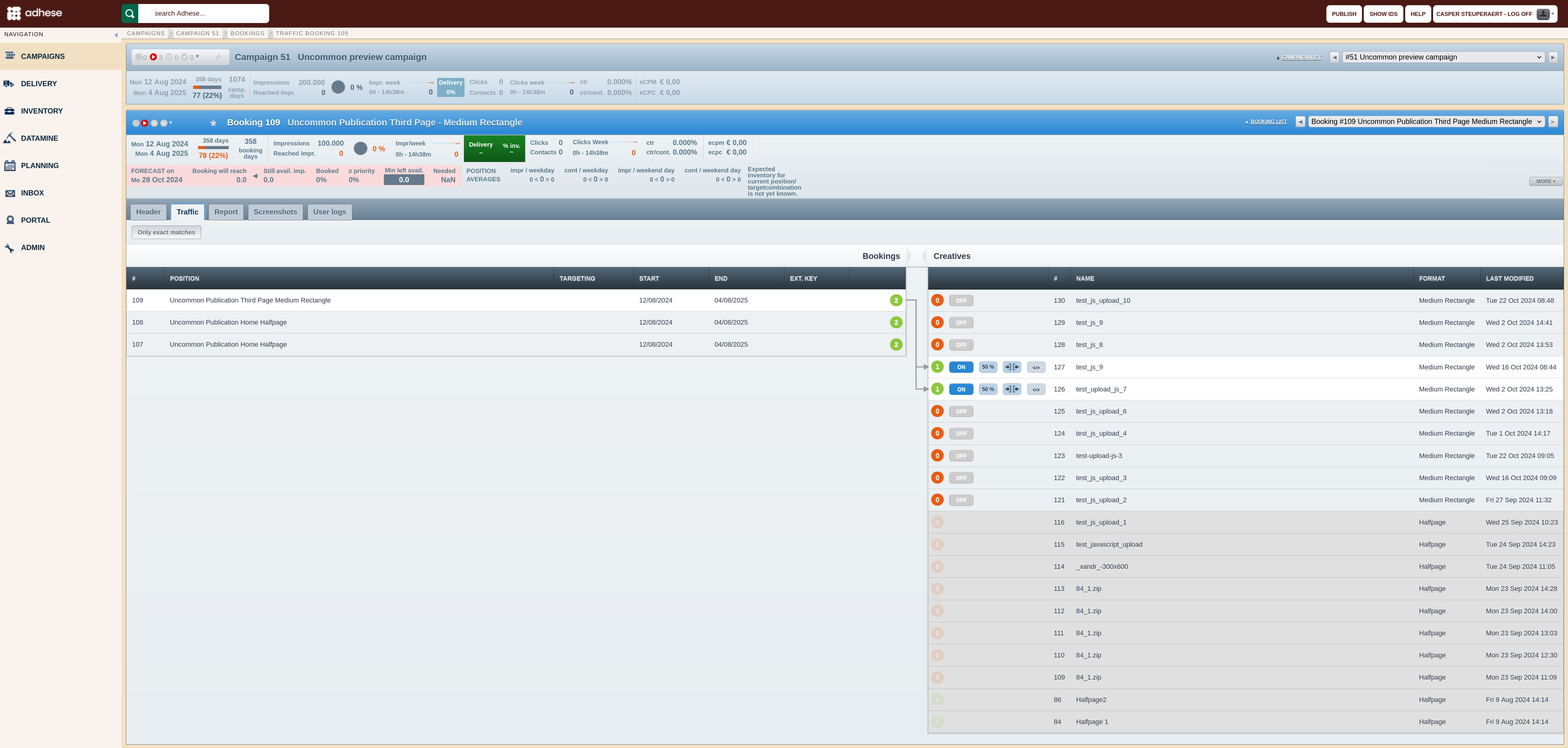
Task: Open the Booking #109 selector dropdown
Action: pos(1425,122)
